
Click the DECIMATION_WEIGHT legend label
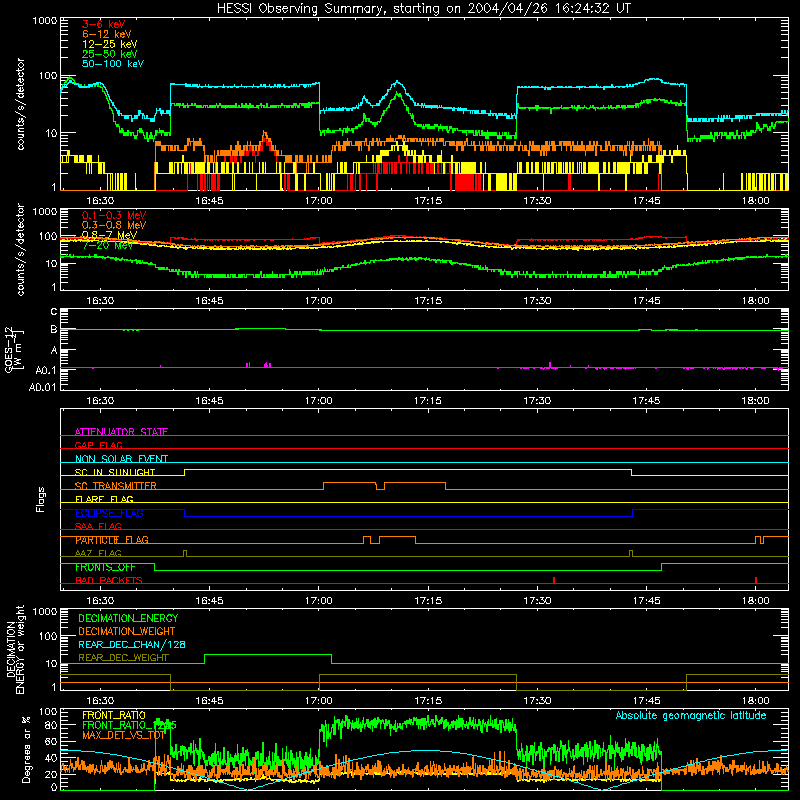(x=127, y=631)
